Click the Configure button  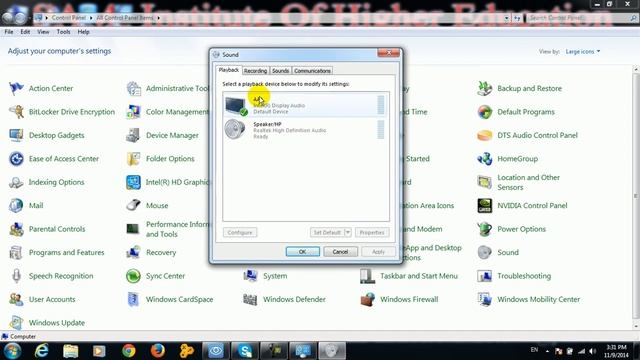click(240, 232)
